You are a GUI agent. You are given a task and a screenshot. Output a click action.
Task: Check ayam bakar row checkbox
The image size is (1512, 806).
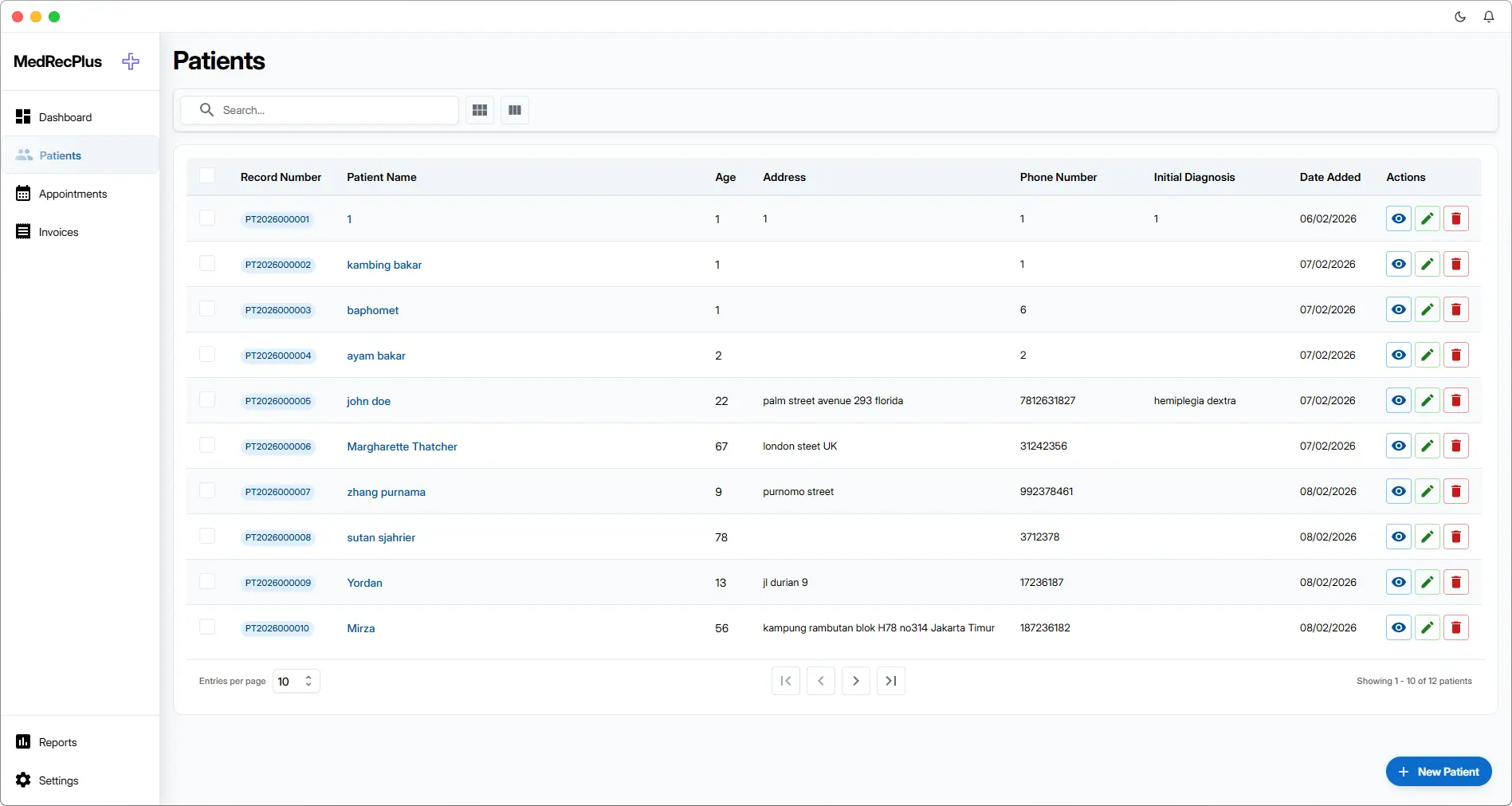pos(207,354)
